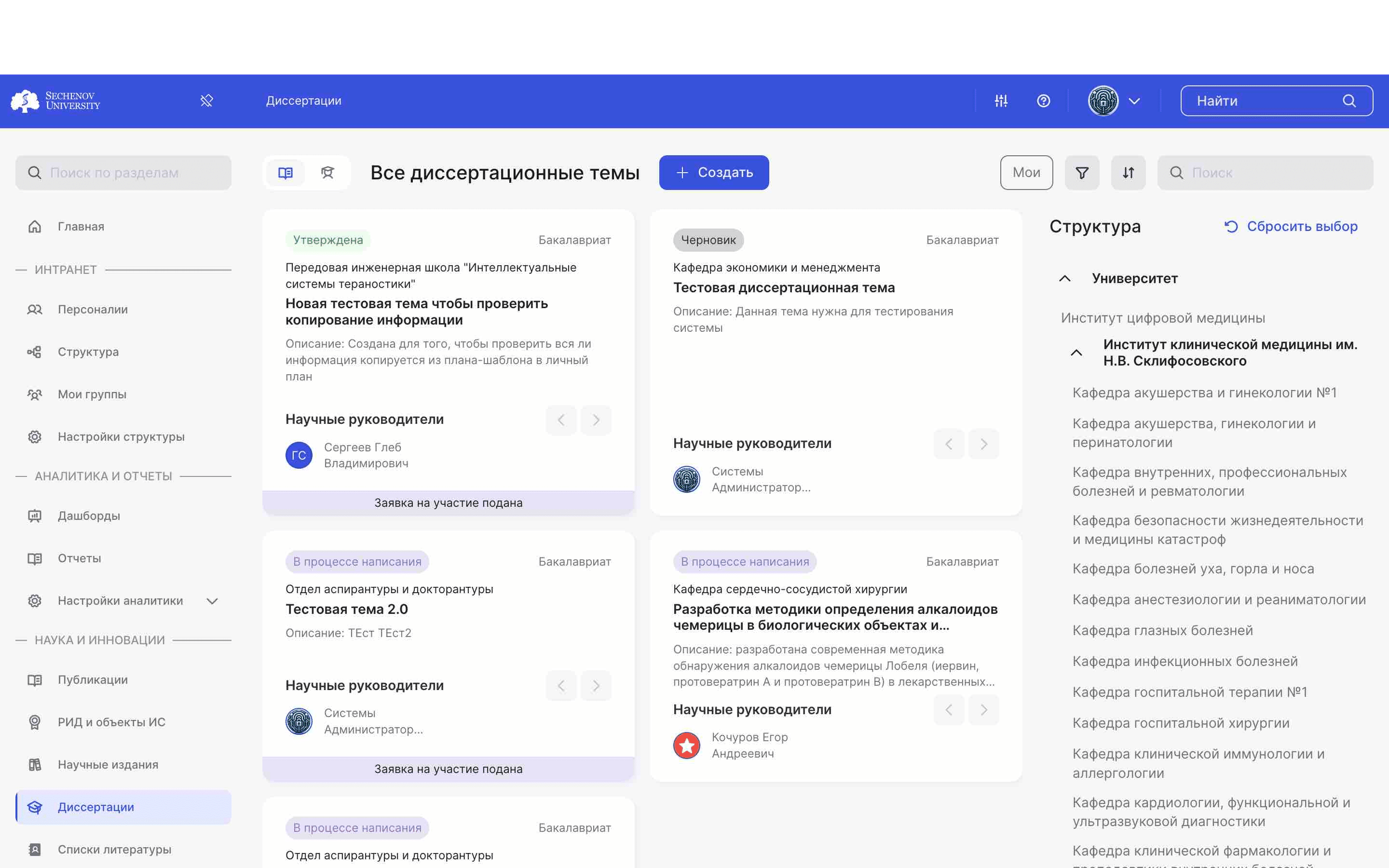Open Главная in sidebar
The width and height of the screenshot is (1389, 868).
pos(123,227)
